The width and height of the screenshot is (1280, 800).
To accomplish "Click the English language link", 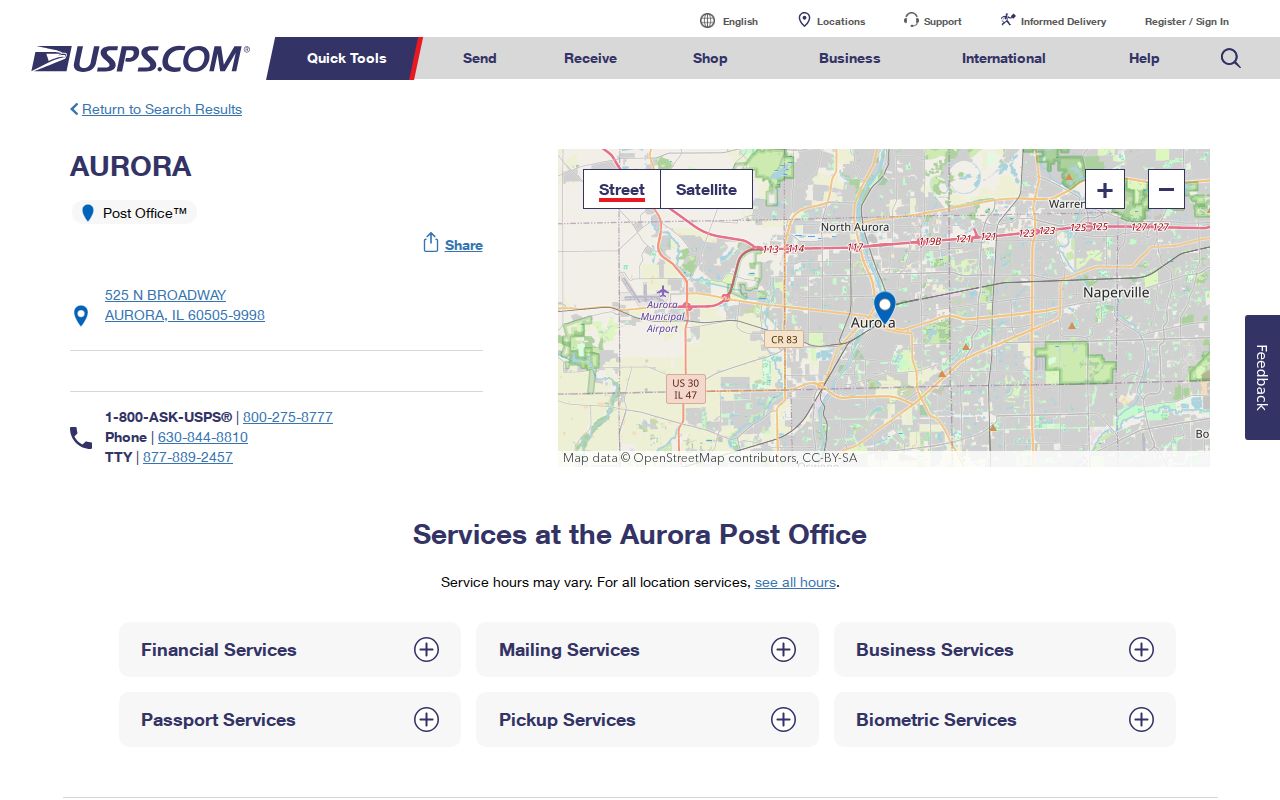I will click(740, 21).
